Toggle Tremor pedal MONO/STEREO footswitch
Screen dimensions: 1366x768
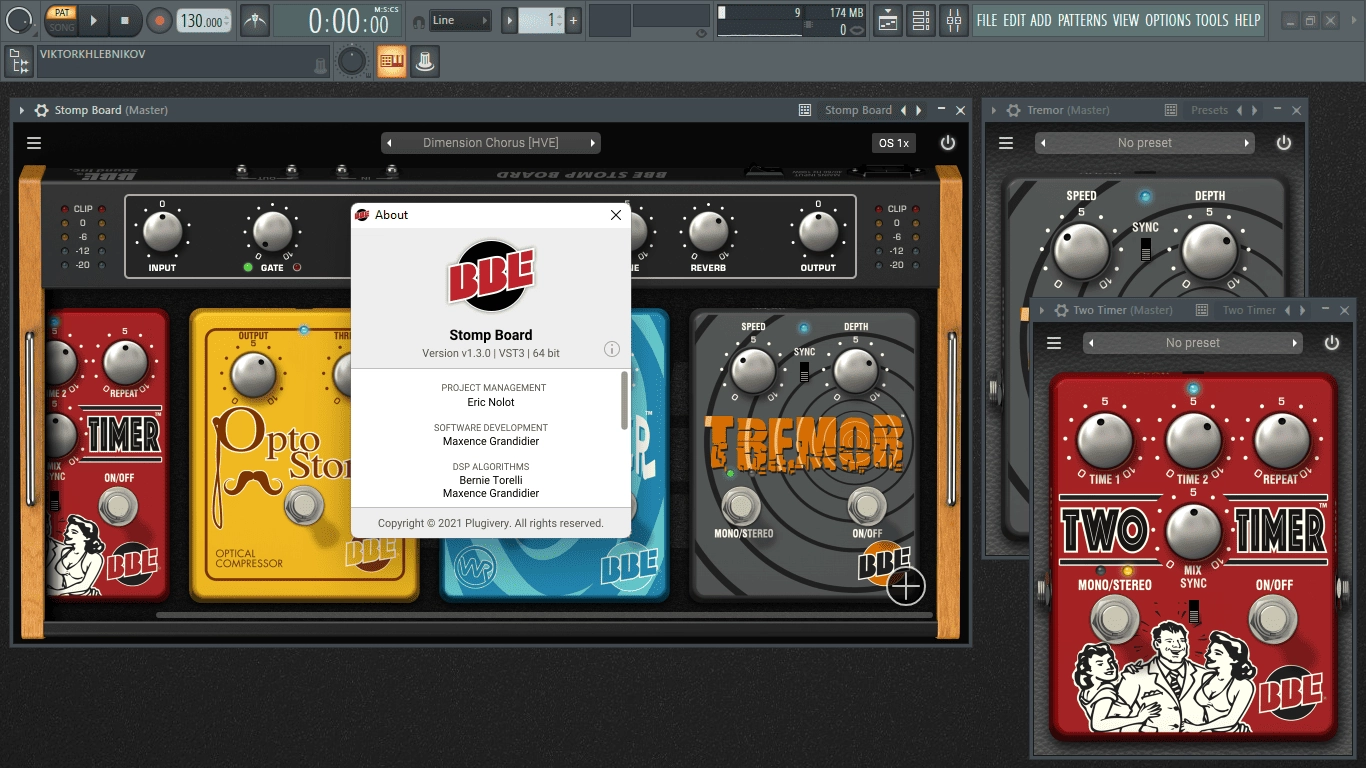(x=740, y=506)
